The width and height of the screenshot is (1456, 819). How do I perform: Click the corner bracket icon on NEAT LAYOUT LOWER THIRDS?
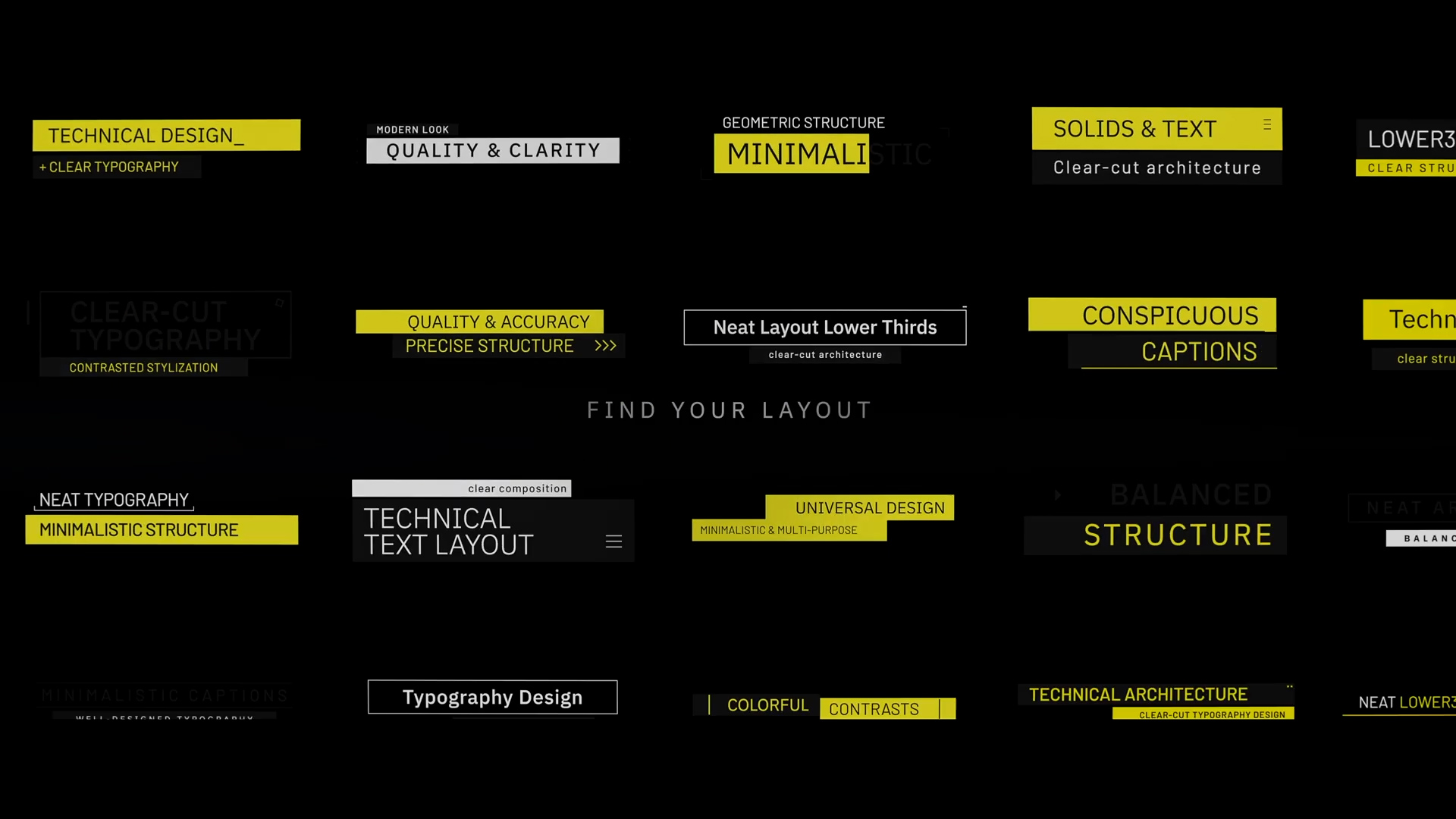click(x=963, y=307)
